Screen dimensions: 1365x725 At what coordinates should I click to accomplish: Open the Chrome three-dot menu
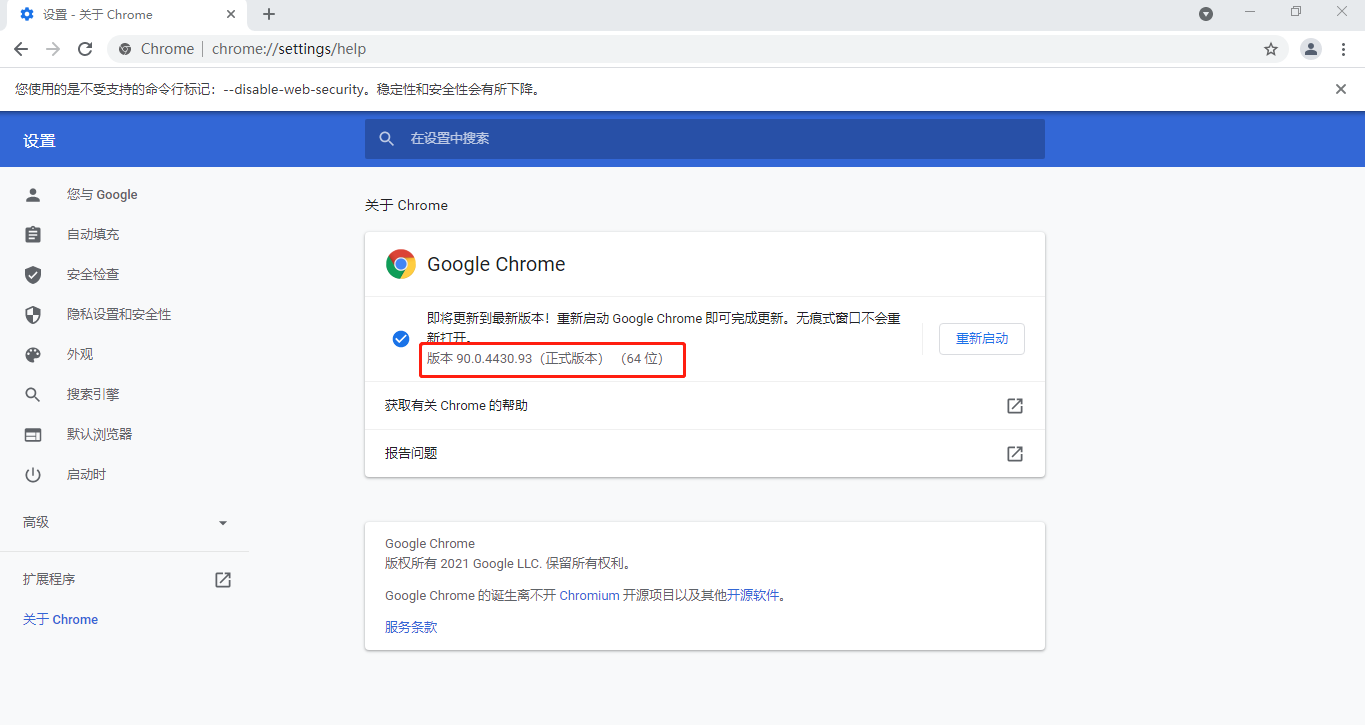pyautogui.click(x=1344, y=48)
